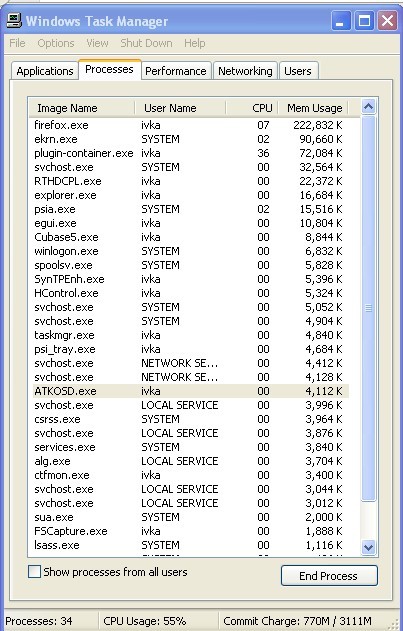Select the HControl.exe process

189,293
